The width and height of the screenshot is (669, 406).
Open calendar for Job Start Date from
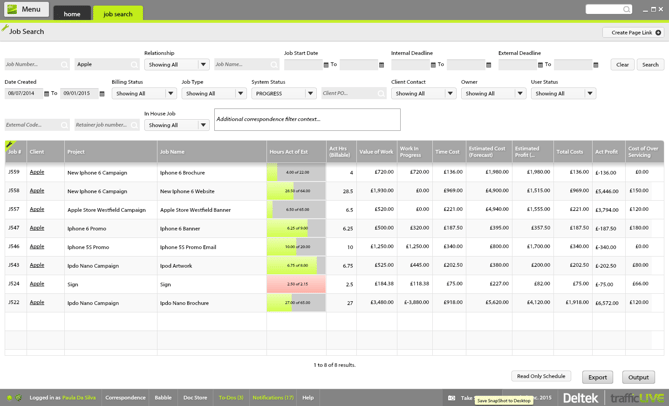[x=326, y=65]
